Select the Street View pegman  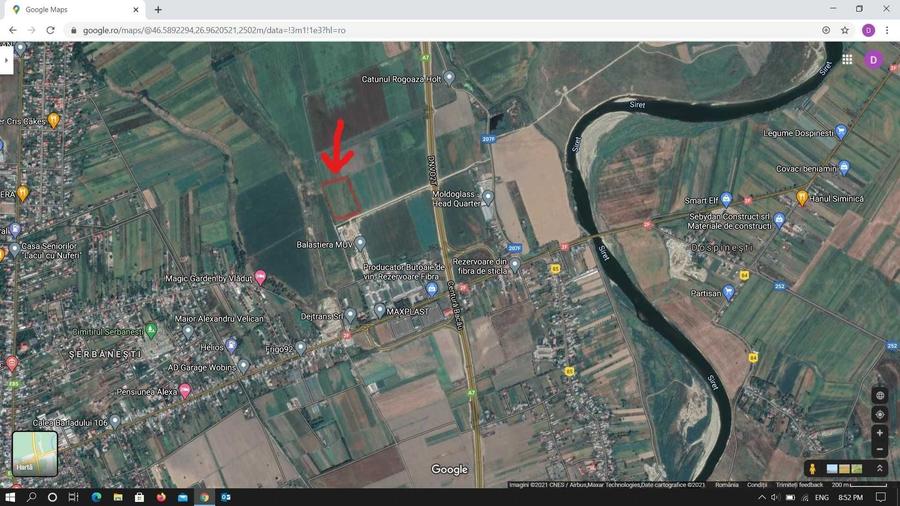pyautogui.click(x=813, y=469)
